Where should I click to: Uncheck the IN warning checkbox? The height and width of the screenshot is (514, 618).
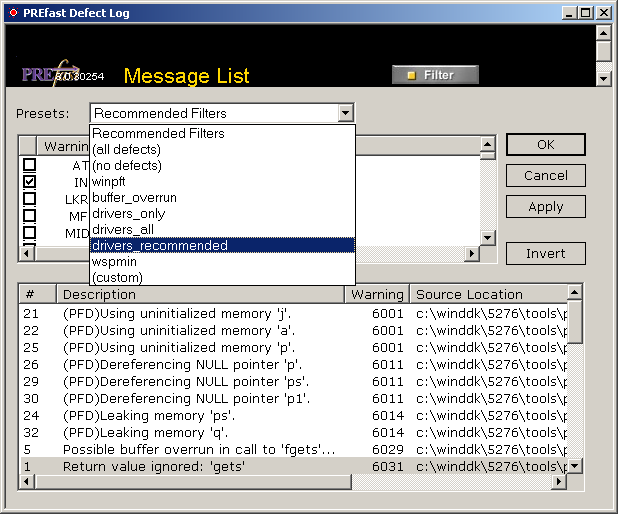pyautogui.click(x=30, y=182)
